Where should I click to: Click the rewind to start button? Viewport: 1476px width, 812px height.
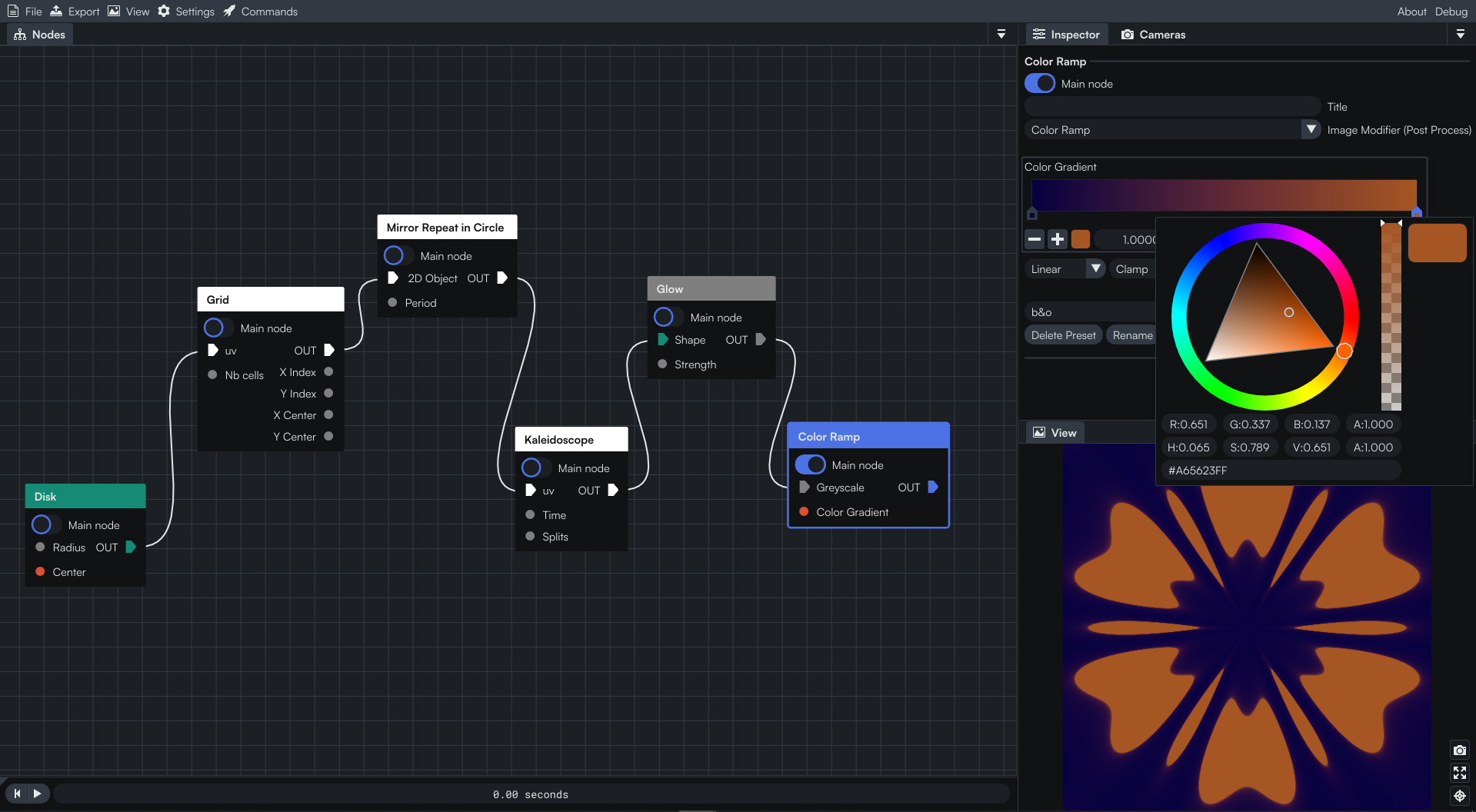tap(17, 794)
